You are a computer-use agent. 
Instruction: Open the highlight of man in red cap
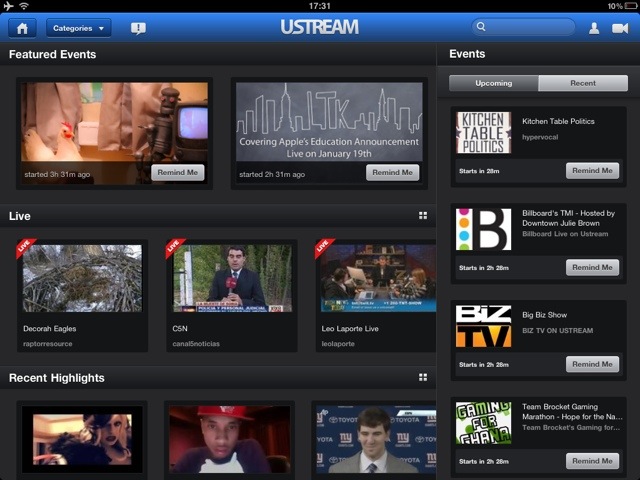point(229,440)
